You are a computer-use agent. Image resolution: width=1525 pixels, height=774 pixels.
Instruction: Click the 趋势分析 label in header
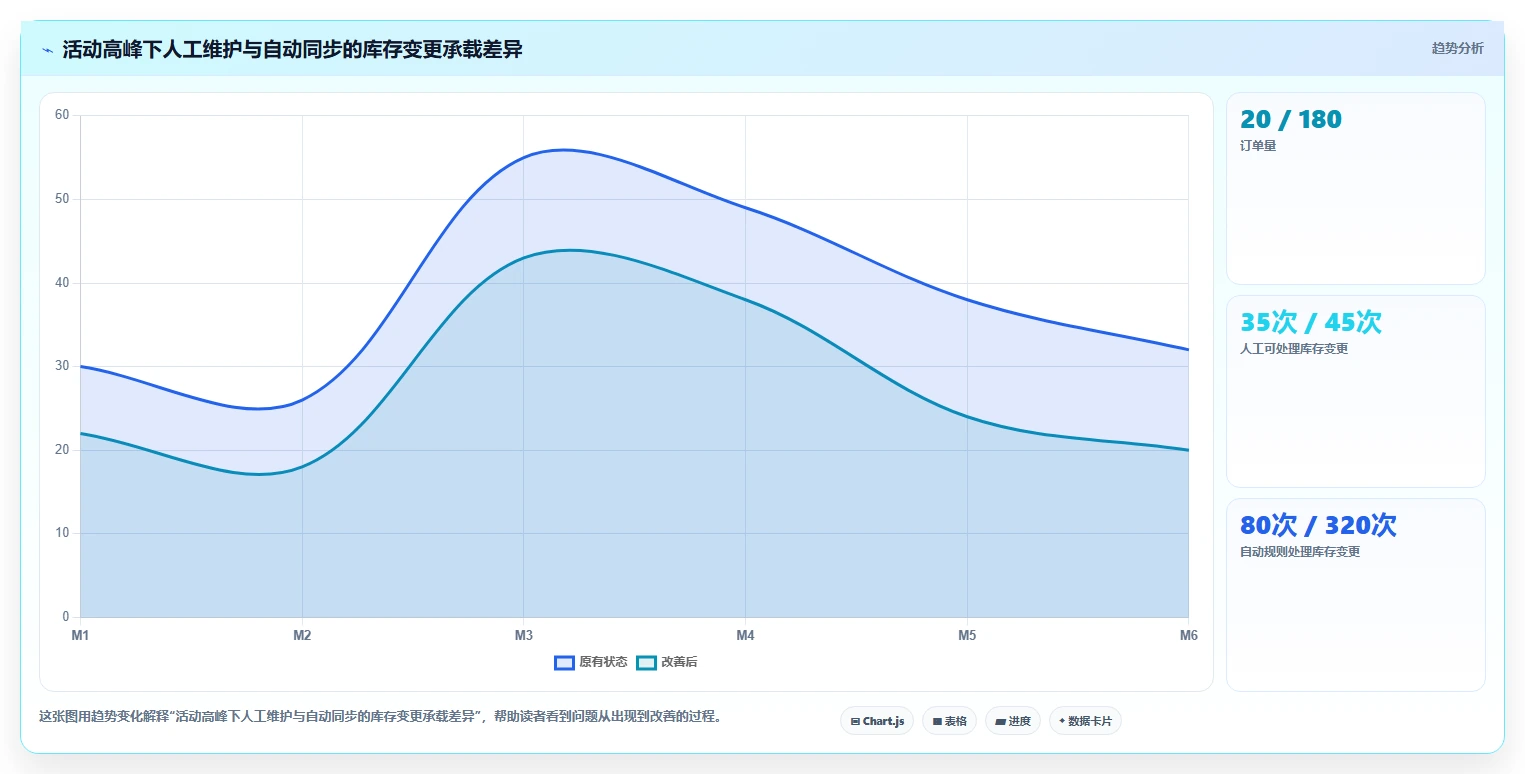pos(1457,48)
